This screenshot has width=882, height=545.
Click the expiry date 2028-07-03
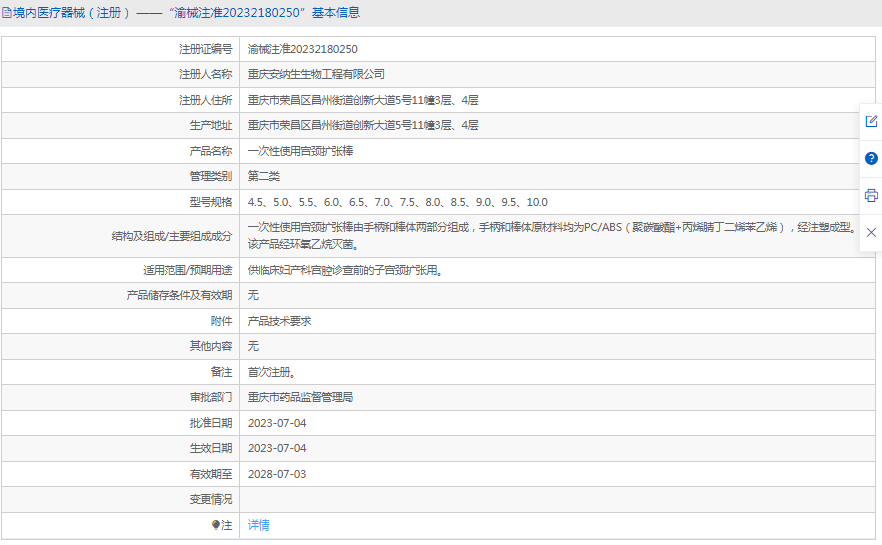[277, 474]
